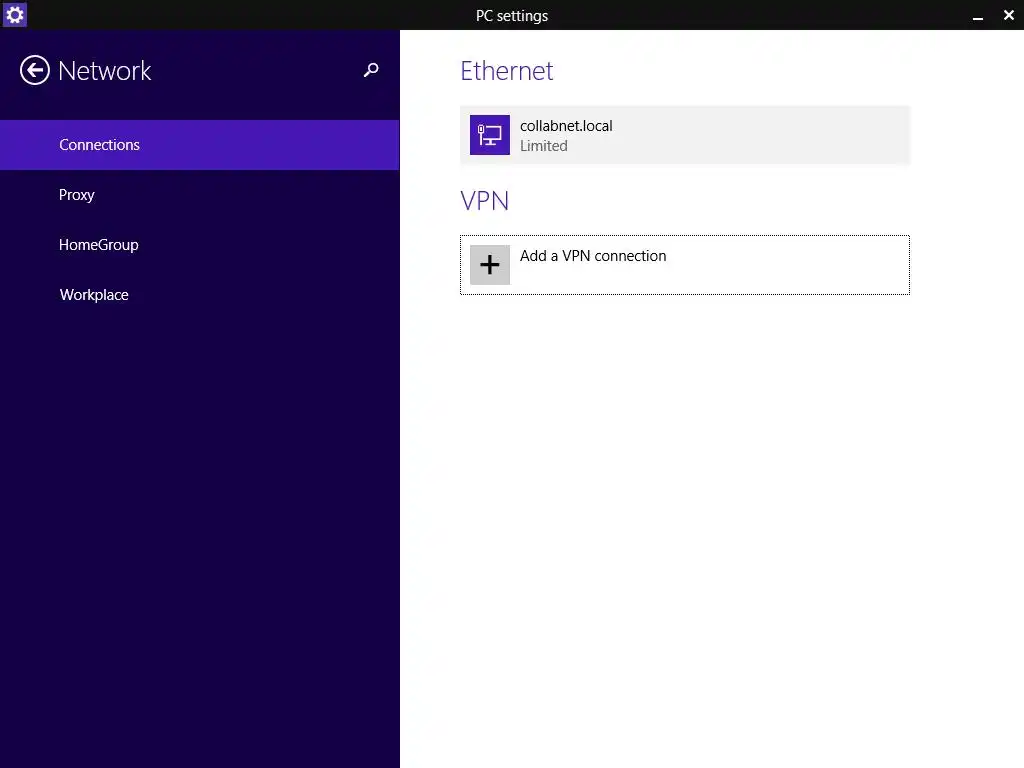Click the Add a VPN connection label
This screenshot has height=768, width=1024.
593,256
